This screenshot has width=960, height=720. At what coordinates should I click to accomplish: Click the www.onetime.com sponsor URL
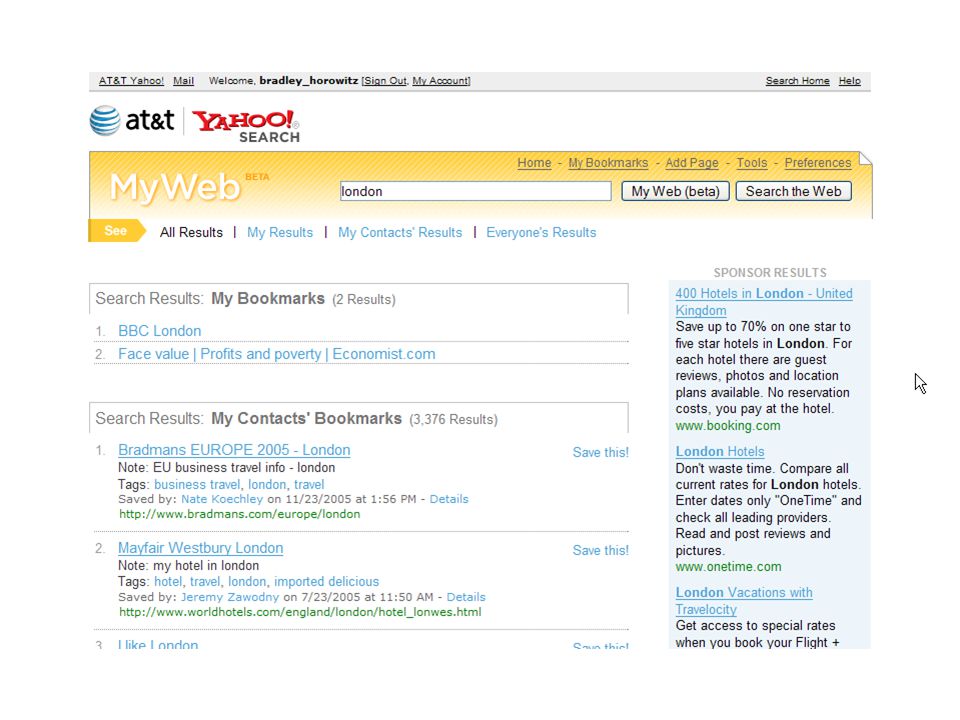tap(728, 567)
